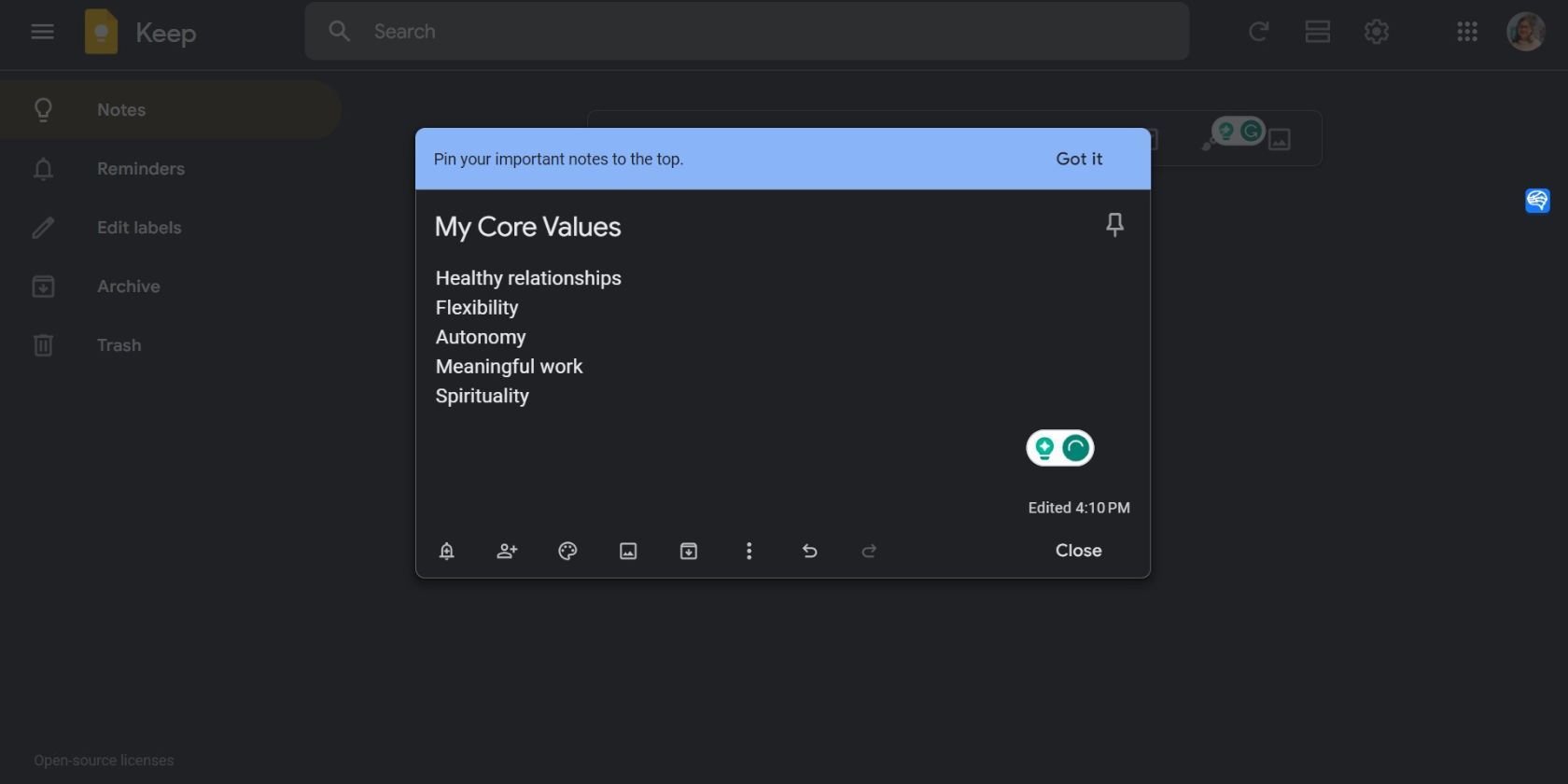The image size is (1568, 784).
Task: Click the Add image icon
Action: coord(628,552)
